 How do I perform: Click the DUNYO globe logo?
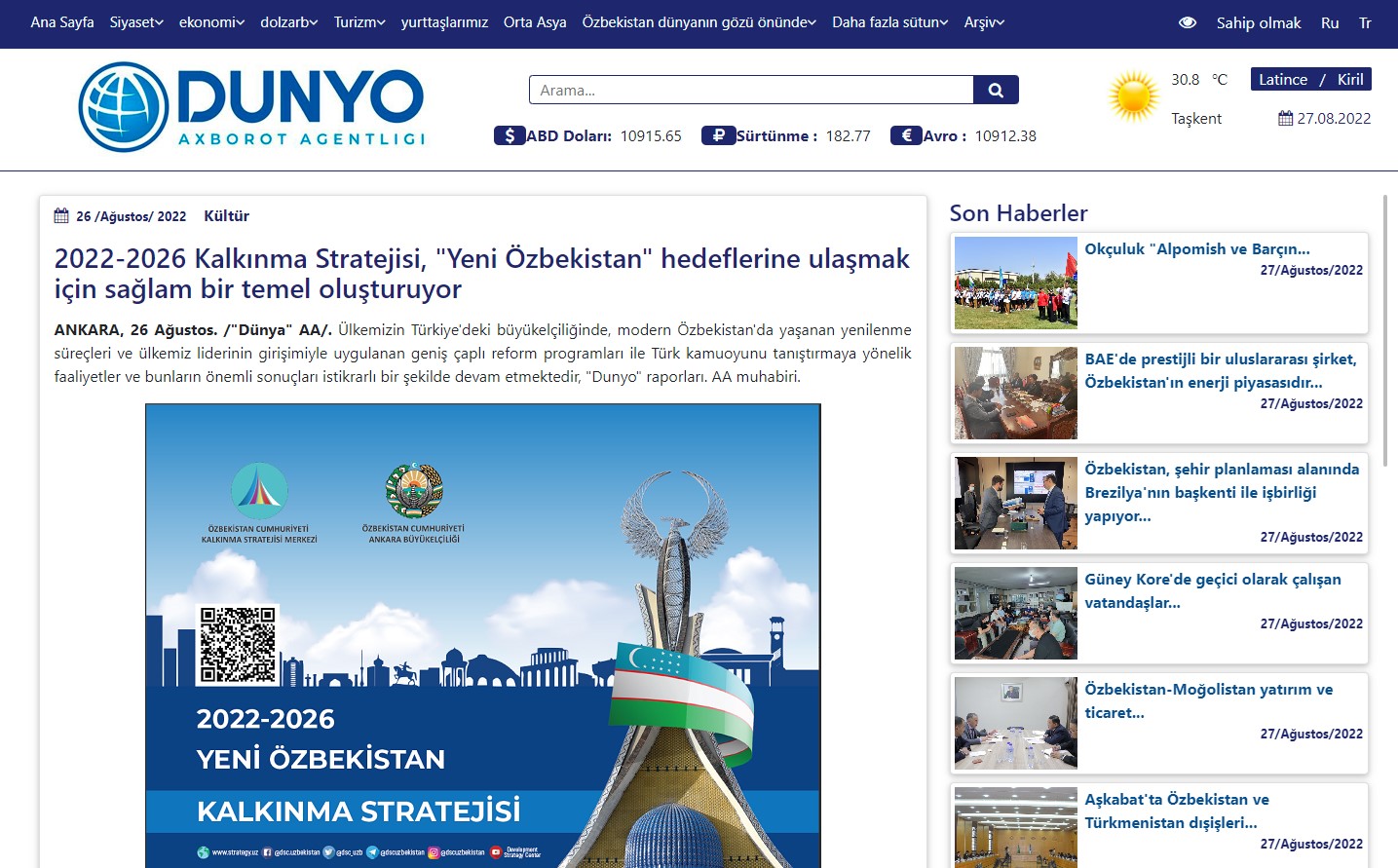click(124, 107)
